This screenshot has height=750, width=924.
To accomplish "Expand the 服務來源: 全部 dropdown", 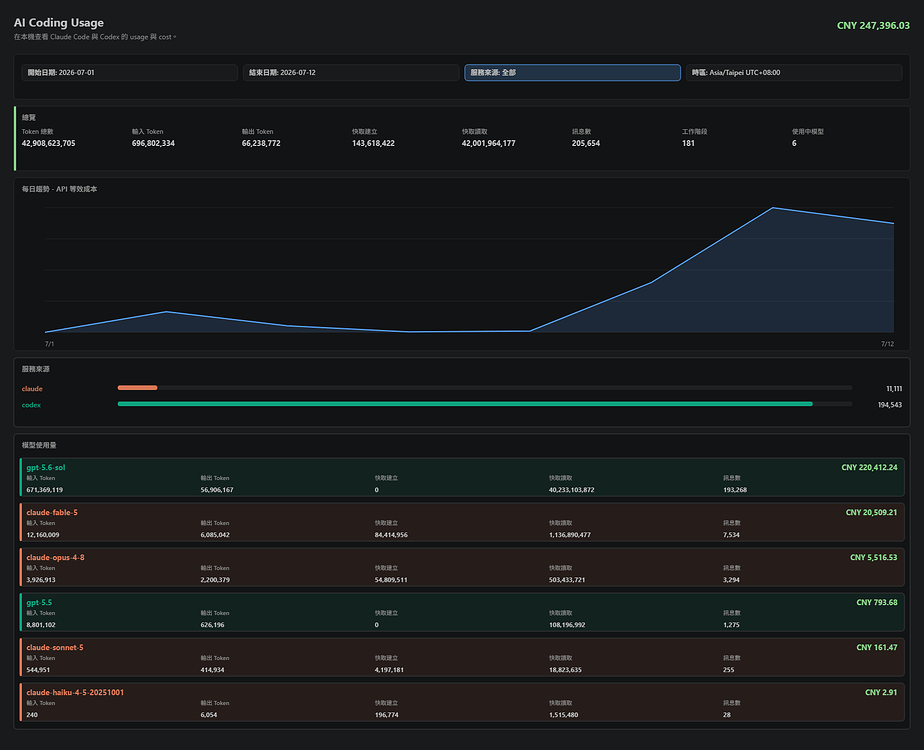I will [572, 72].
